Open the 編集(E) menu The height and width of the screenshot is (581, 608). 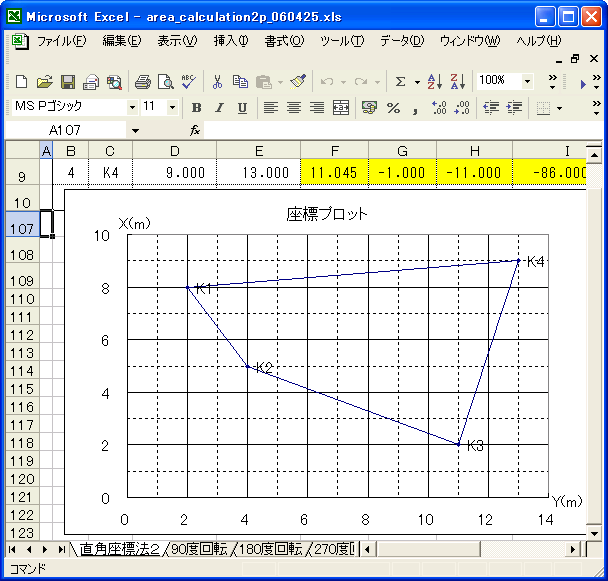tap(122, 41)
